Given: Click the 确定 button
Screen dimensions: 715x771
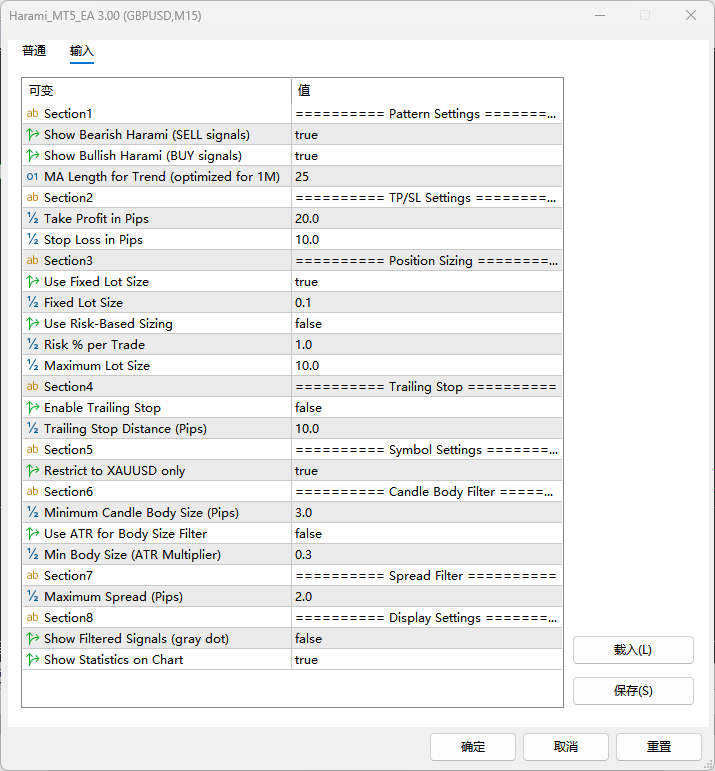Looking at the screenshot, I should [x=472, y=747].
